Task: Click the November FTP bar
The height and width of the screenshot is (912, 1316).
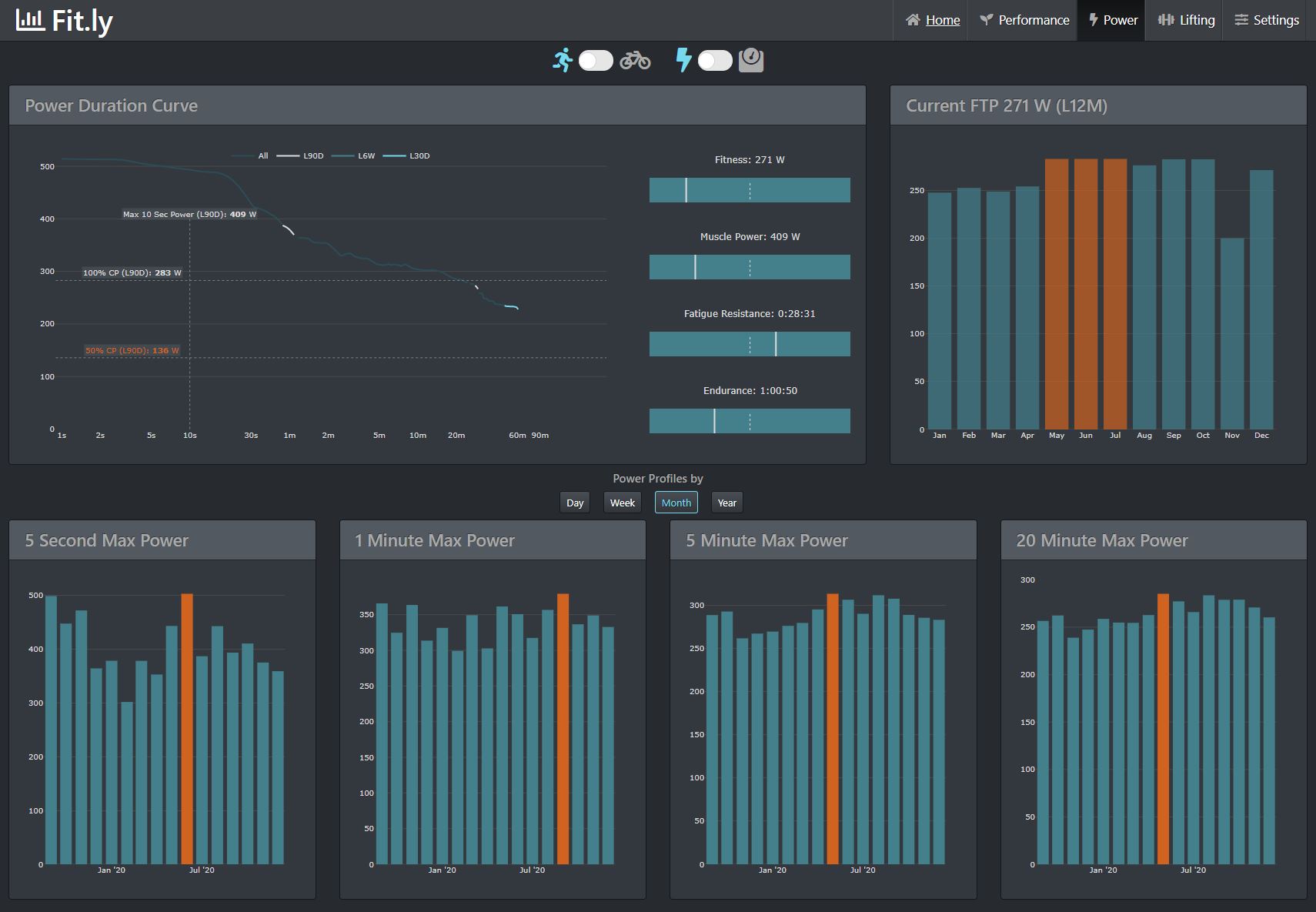Action: pos(1232,333)
